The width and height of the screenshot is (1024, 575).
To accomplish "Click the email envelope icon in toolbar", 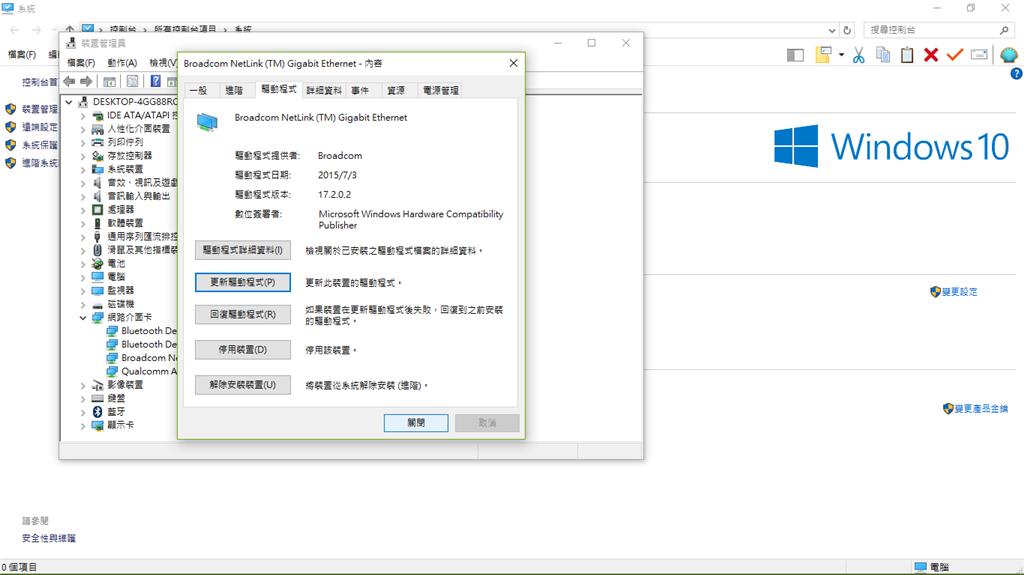I will tap(979, 56).
